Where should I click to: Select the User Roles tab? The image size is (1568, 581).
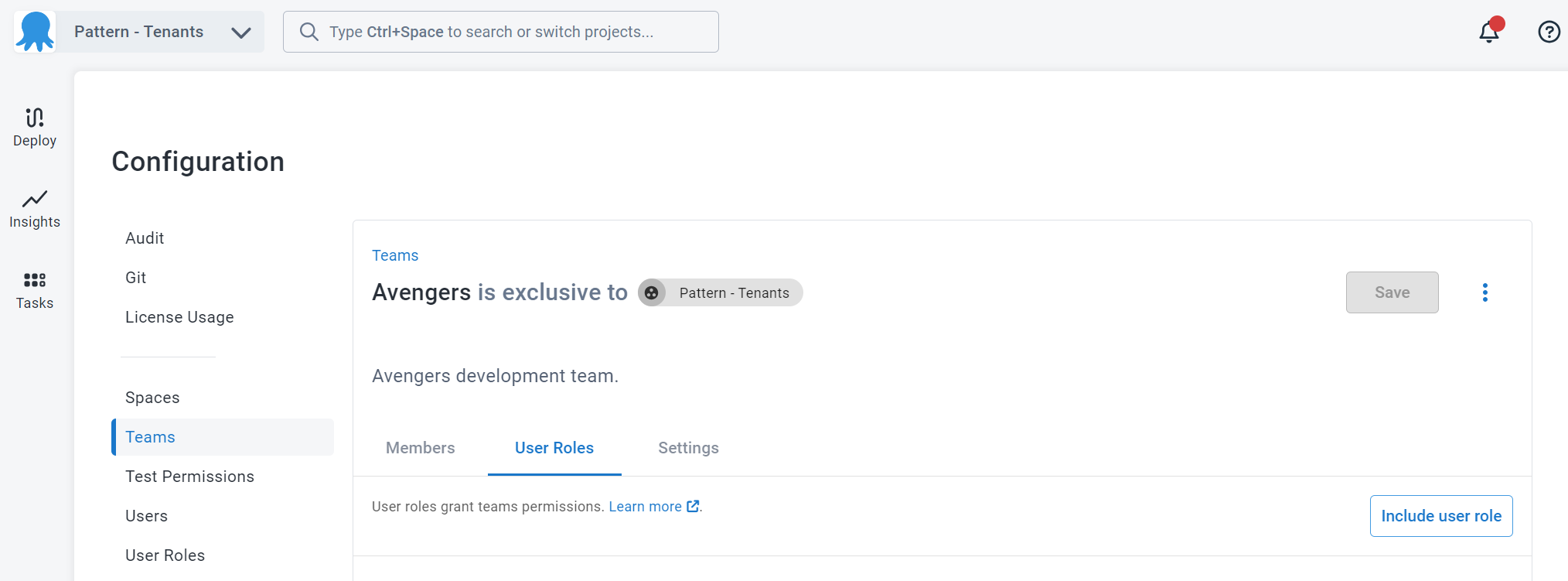(554, 448)
